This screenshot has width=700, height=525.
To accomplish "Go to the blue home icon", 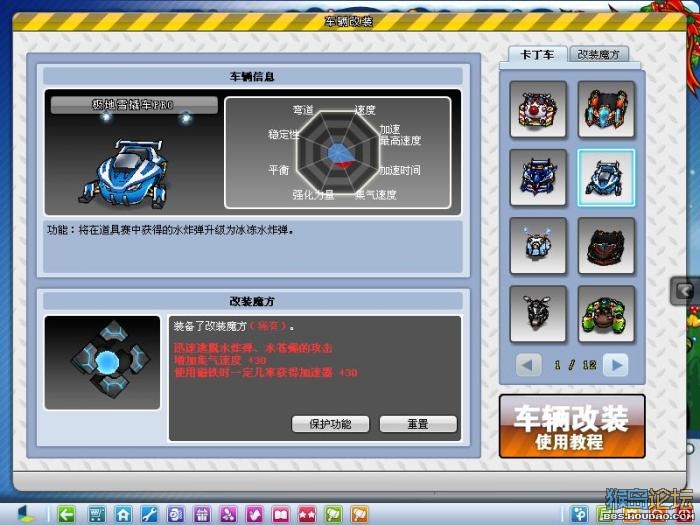I will point(123,515).
